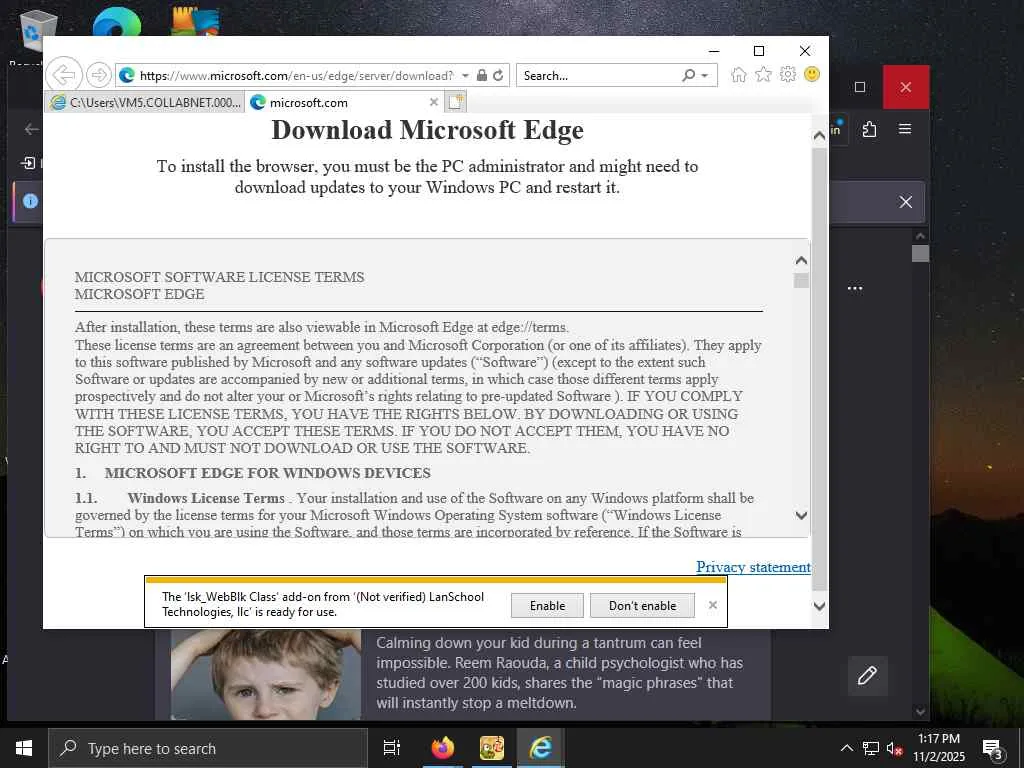Screen dimensions: 1024x768
Task: Open Favorites star icon
Action: pyautogui.click(x=763, y=74)
